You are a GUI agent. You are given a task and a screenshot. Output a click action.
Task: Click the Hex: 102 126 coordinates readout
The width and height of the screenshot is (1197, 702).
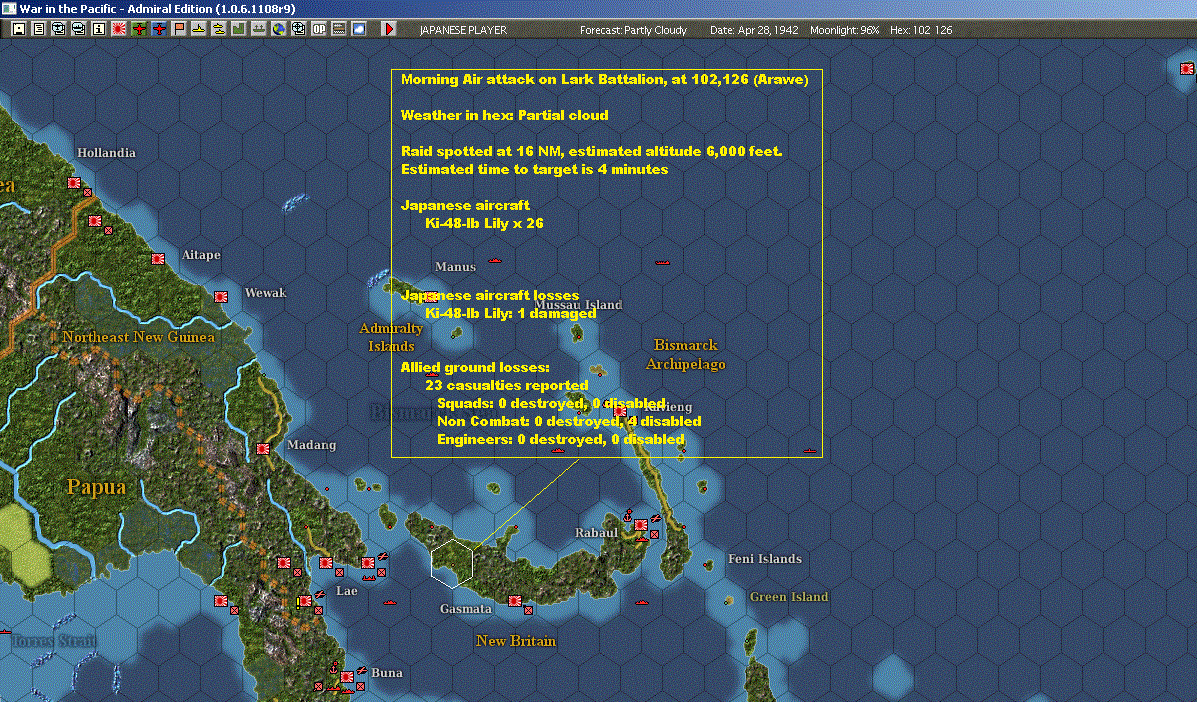click(921, 30)
